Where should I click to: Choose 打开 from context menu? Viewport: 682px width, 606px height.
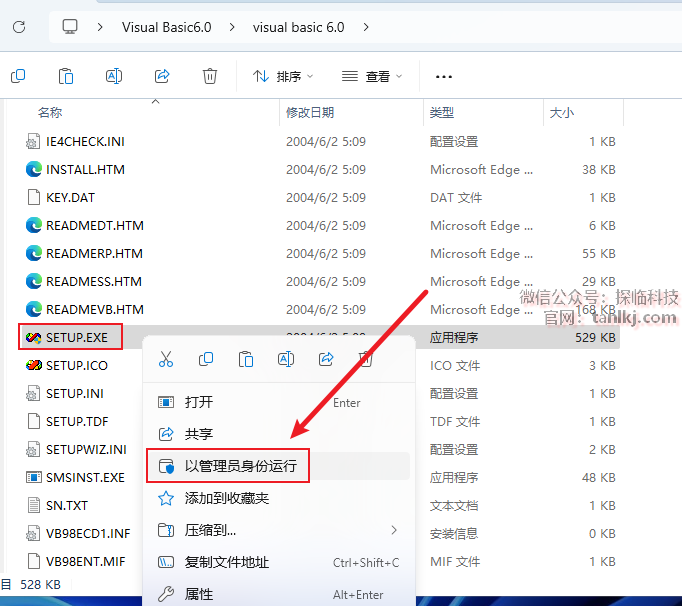(278, 402)
